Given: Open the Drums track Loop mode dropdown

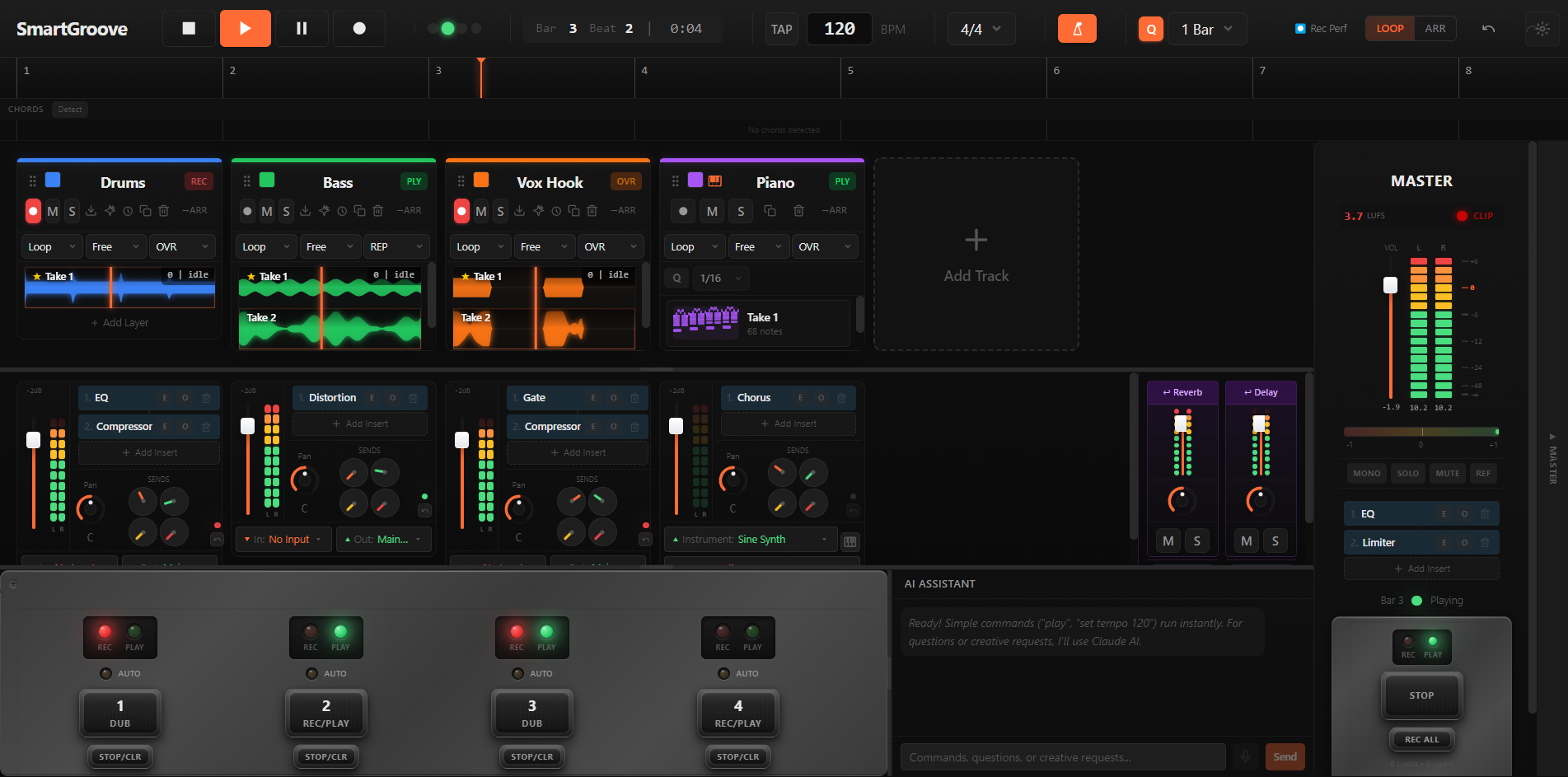Looking at the screenshot, I should 51,246.
